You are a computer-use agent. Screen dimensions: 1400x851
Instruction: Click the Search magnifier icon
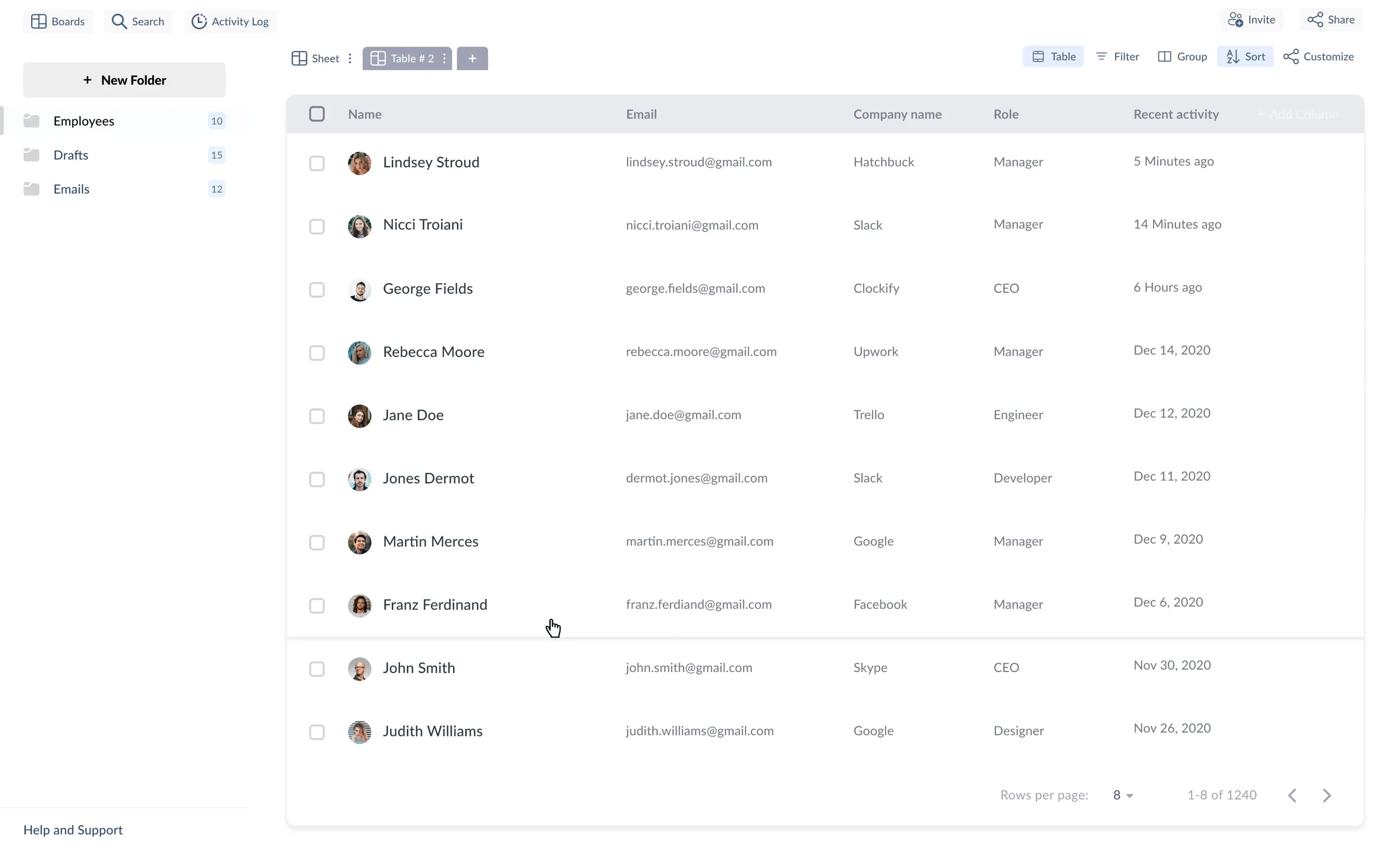(x=119, y=21)
